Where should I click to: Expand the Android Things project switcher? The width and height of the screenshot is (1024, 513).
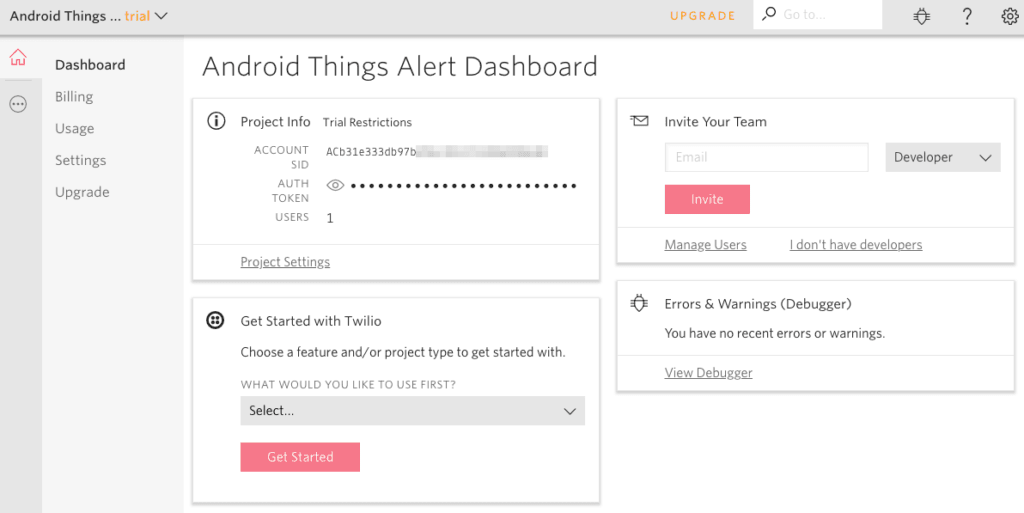tap(88, 16)
